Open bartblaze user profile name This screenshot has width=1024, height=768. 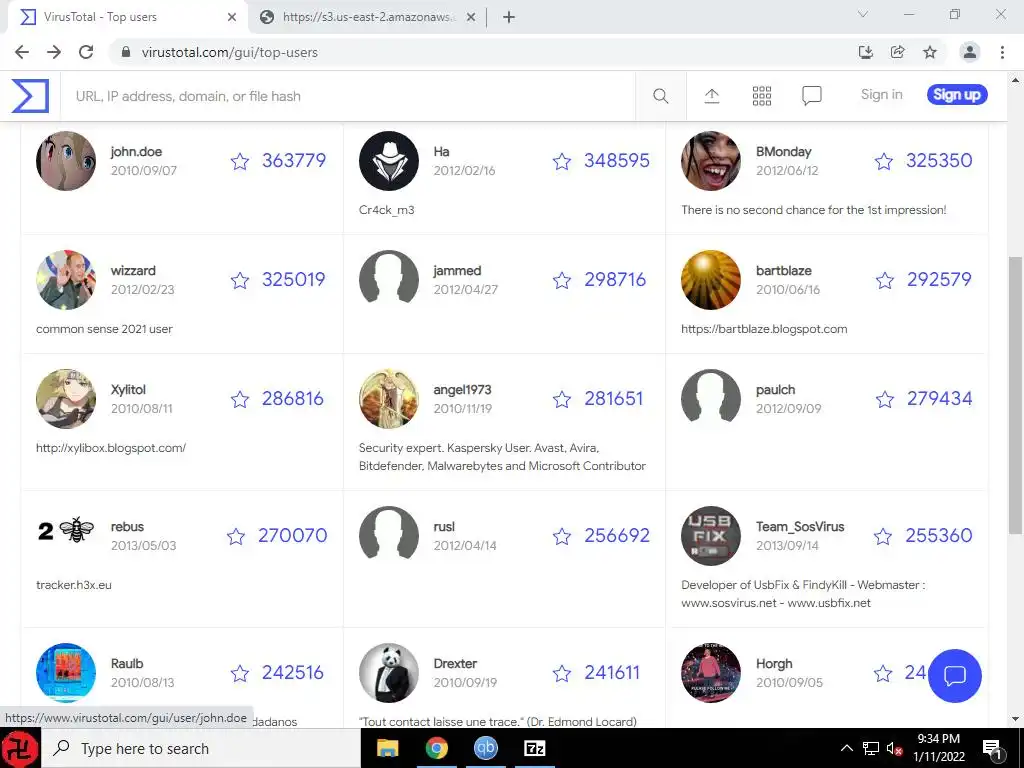pos(784,270)
